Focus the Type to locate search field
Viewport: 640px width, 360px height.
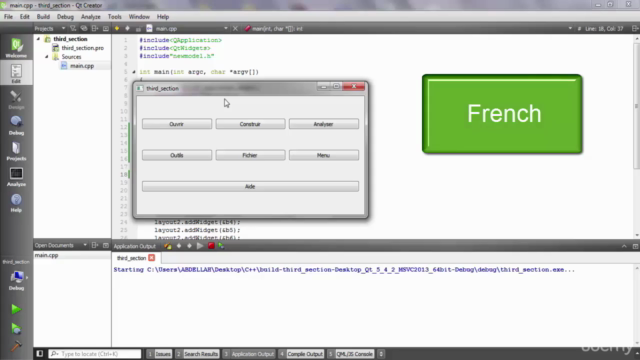pyautogui.click(x=95, y=354)
